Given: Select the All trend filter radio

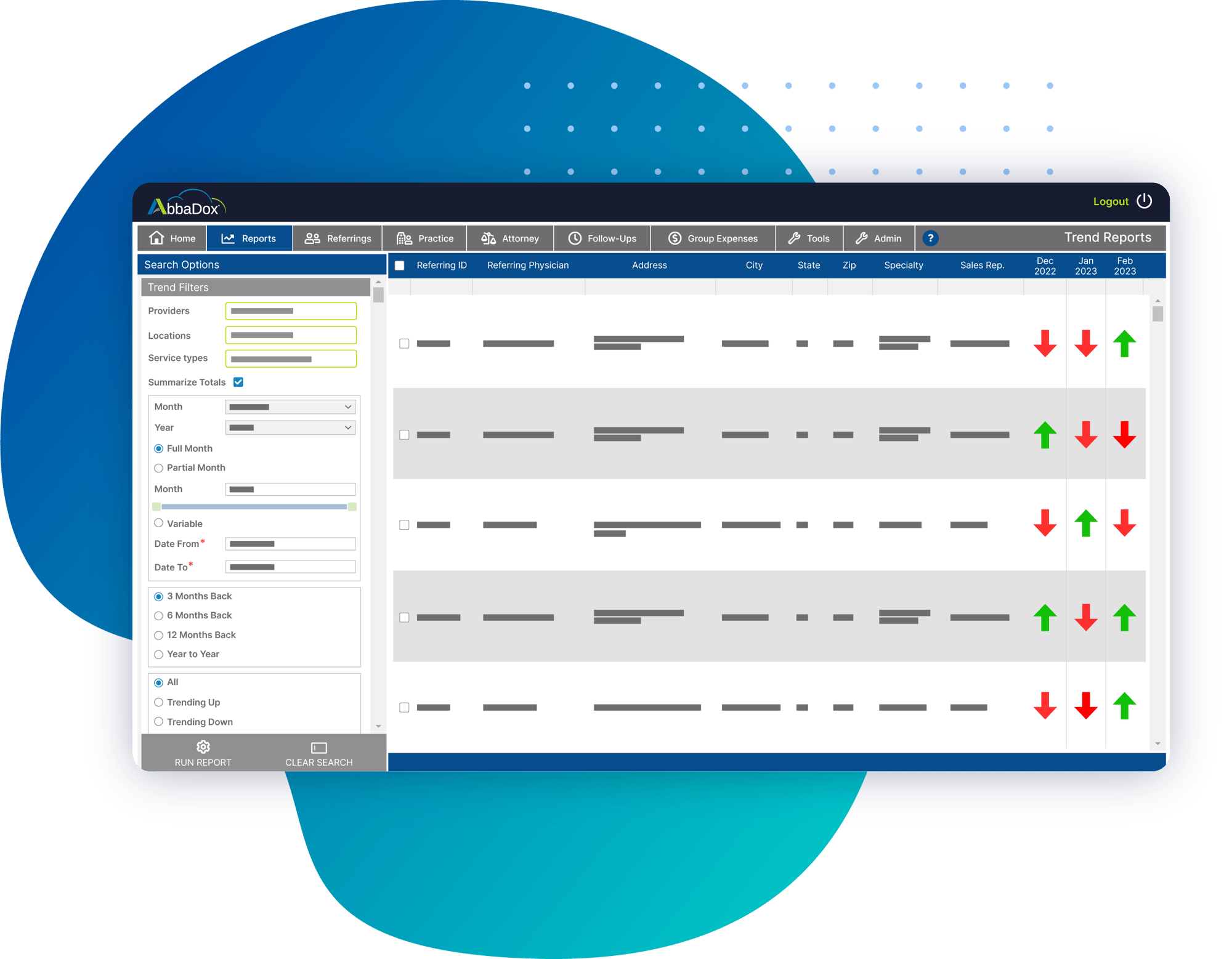Looking at the screenshot, I should coord(158,682).
